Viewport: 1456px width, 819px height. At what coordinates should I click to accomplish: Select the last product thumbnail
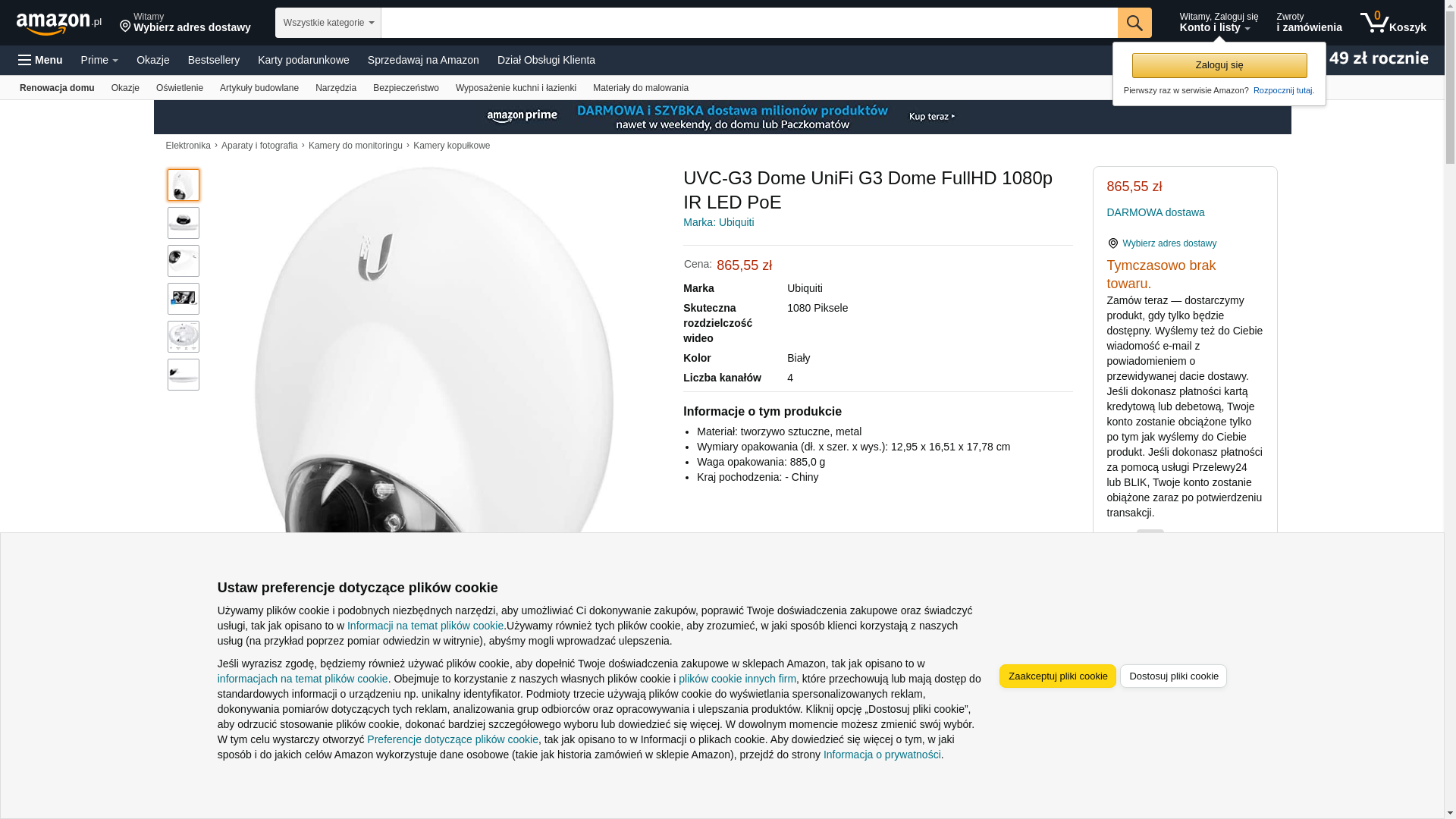tap(184, 375)
